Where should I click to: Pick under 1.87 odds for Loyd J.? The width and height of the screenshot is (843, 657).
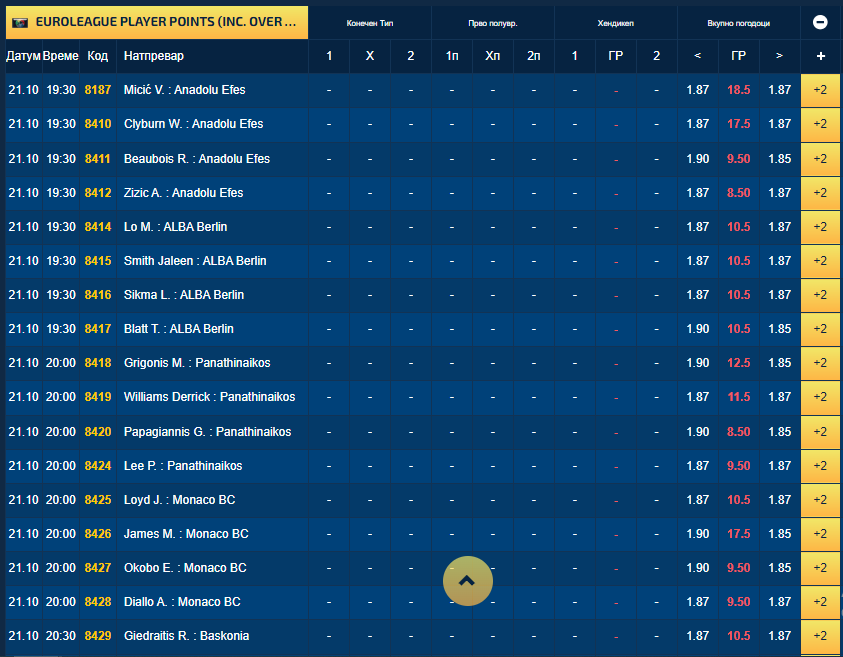pyautogui.click(x=698, y=499)
